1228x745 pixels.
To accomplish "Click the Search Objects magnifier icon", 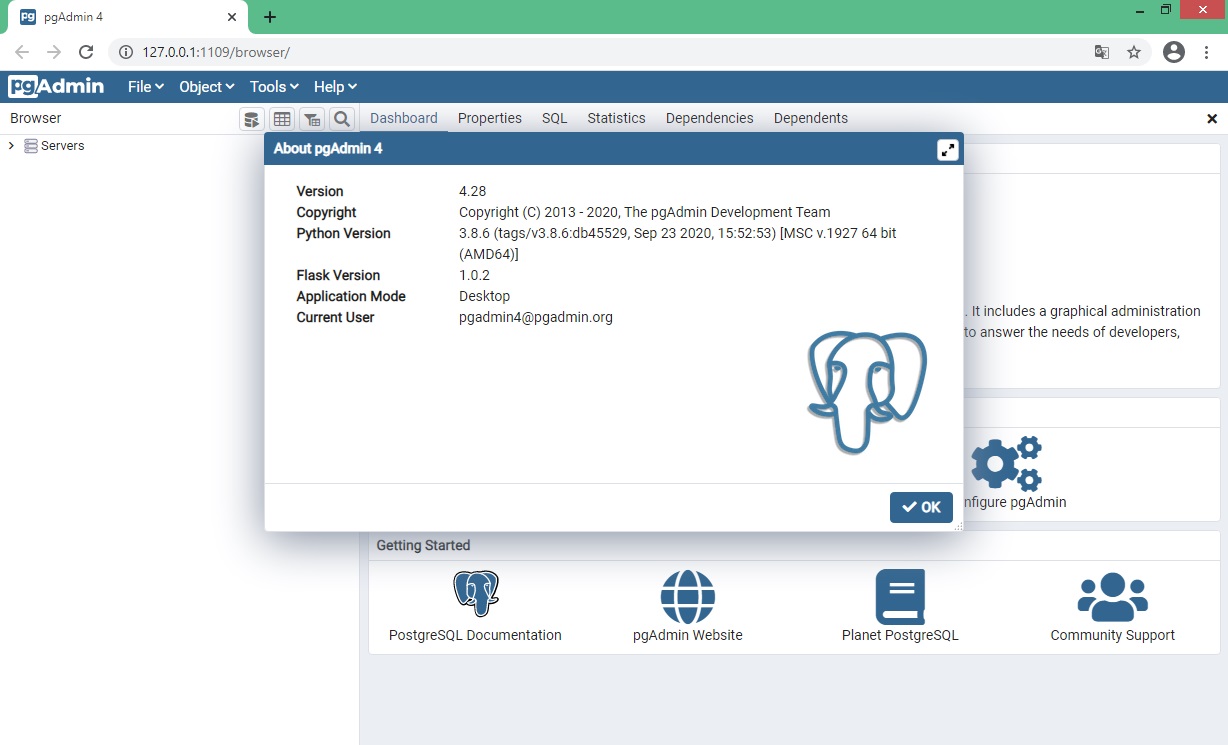I will coord(342,119).
